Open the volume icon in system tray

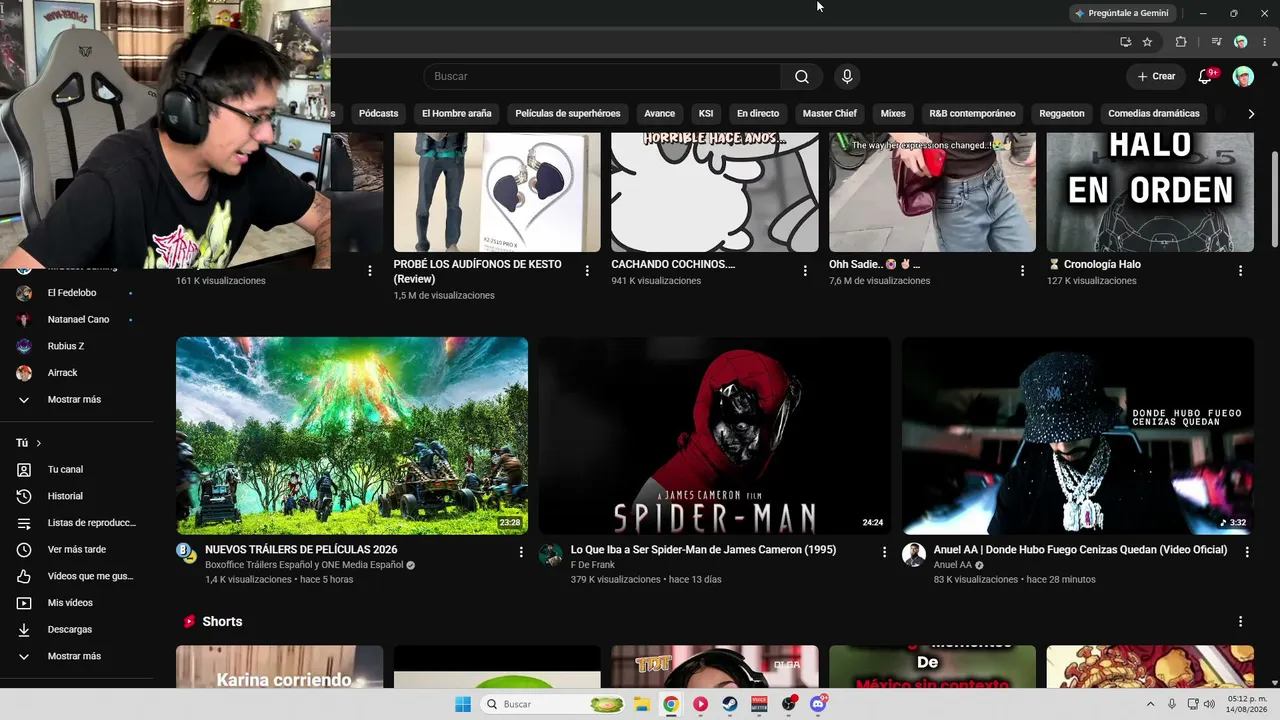pos(1209,704)
